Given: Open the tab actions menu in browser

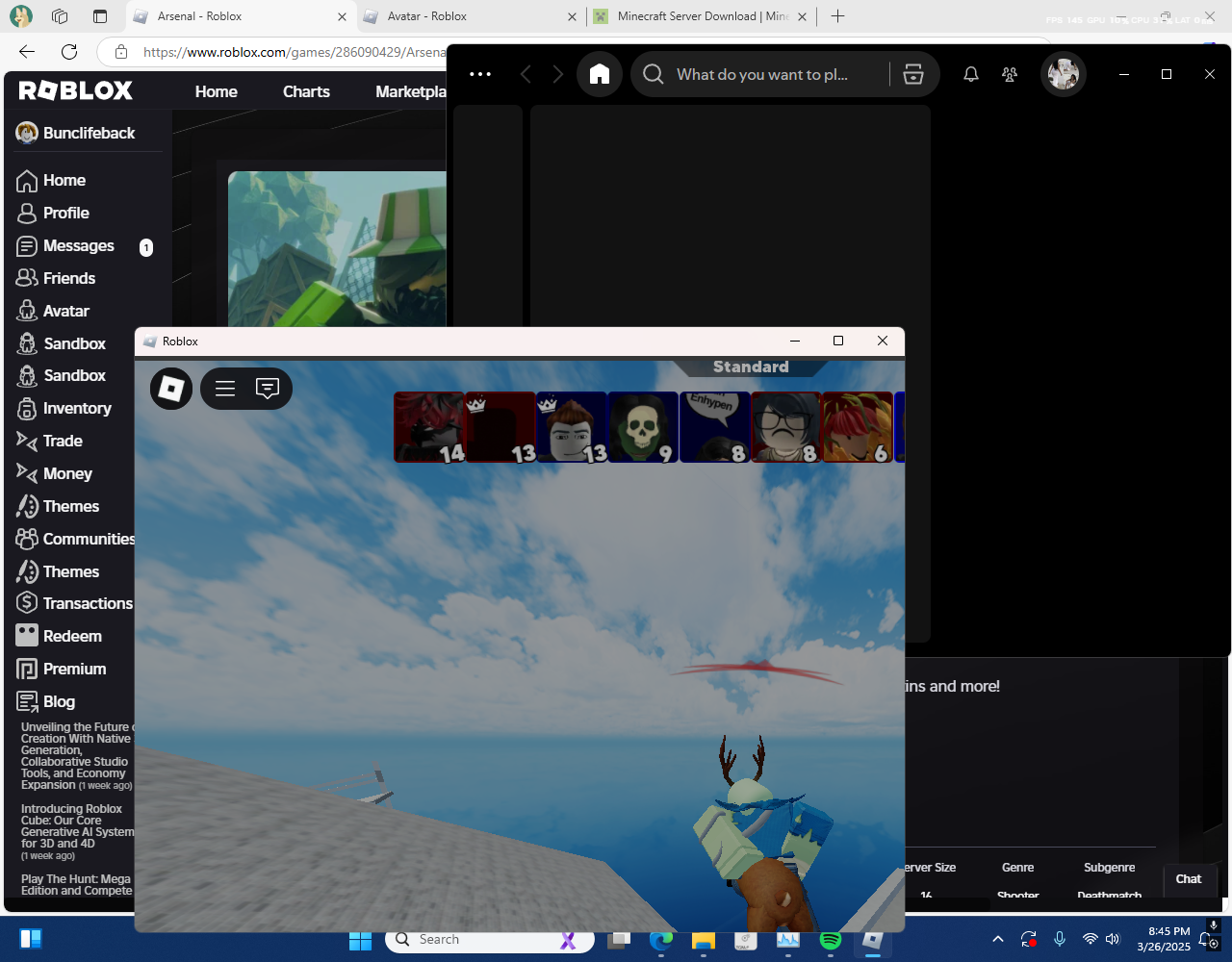Looking at the screenshot, I should 100,16.
